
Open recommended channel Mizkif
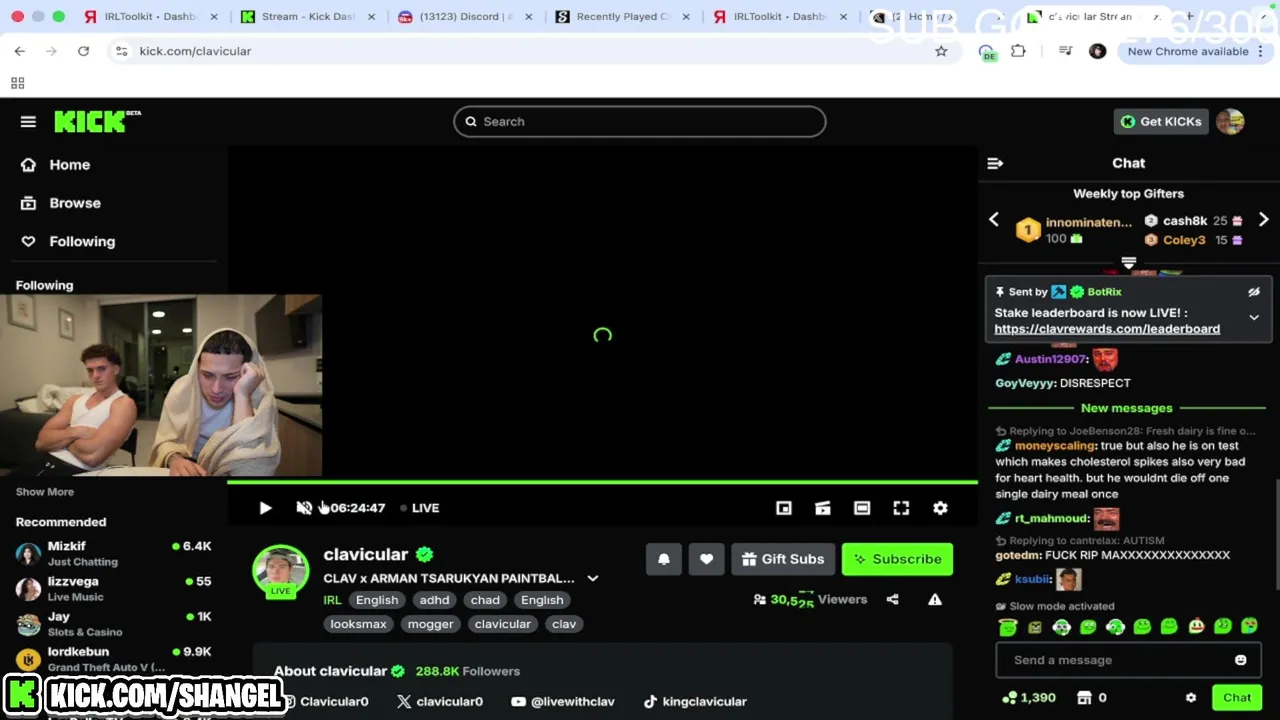point(113,553)
